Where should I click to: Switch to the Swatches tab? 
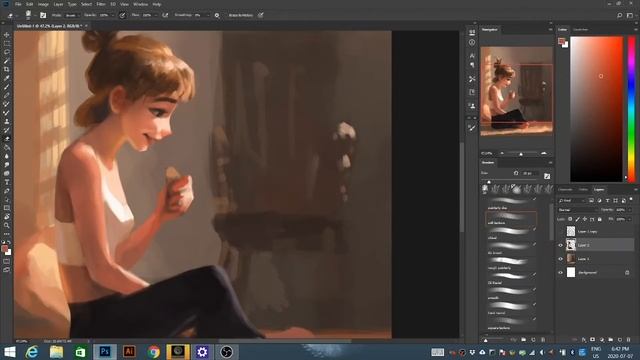pos(580,29)
